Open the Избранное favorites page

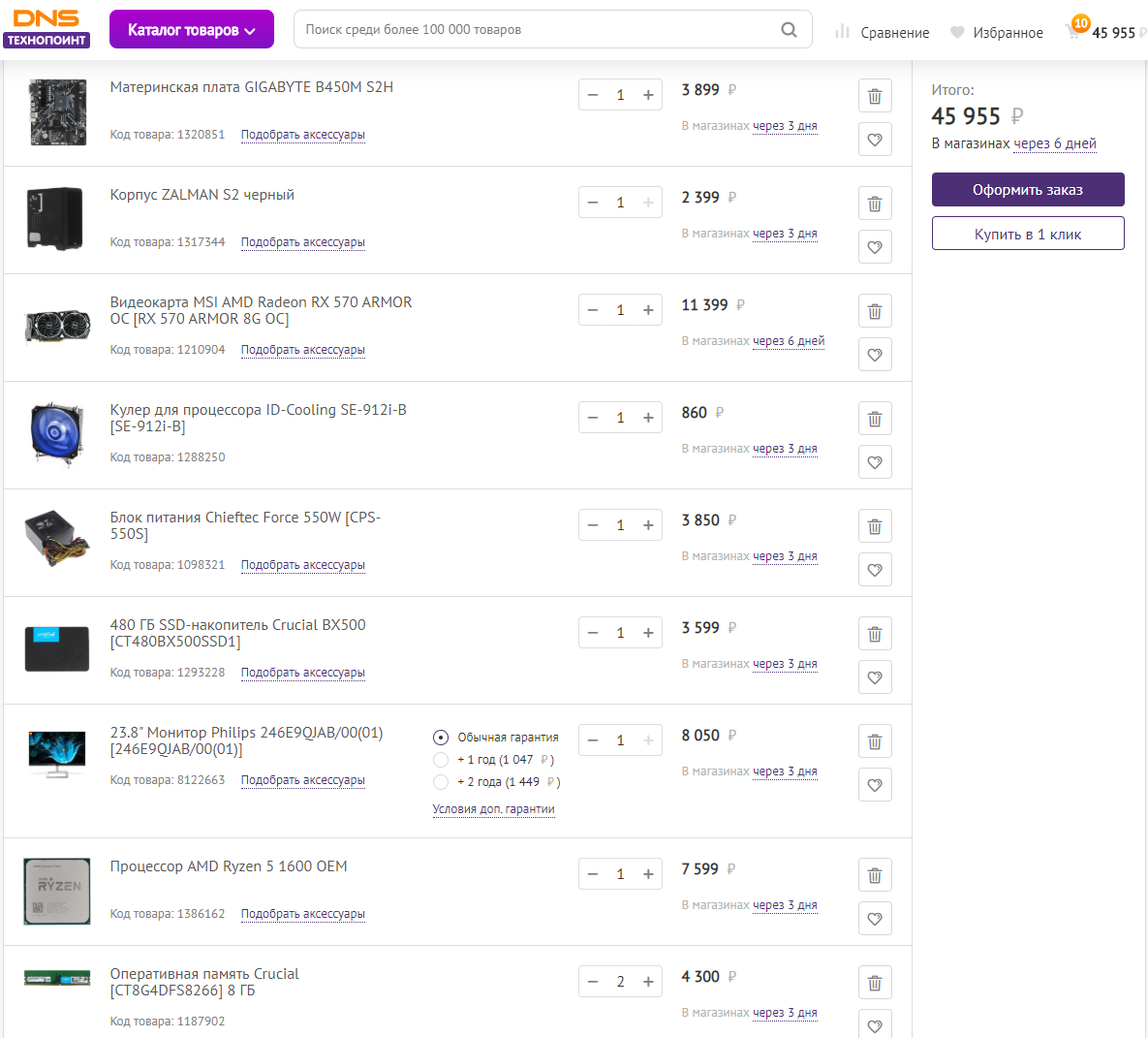pyautogui.click(x=997, y=32)
